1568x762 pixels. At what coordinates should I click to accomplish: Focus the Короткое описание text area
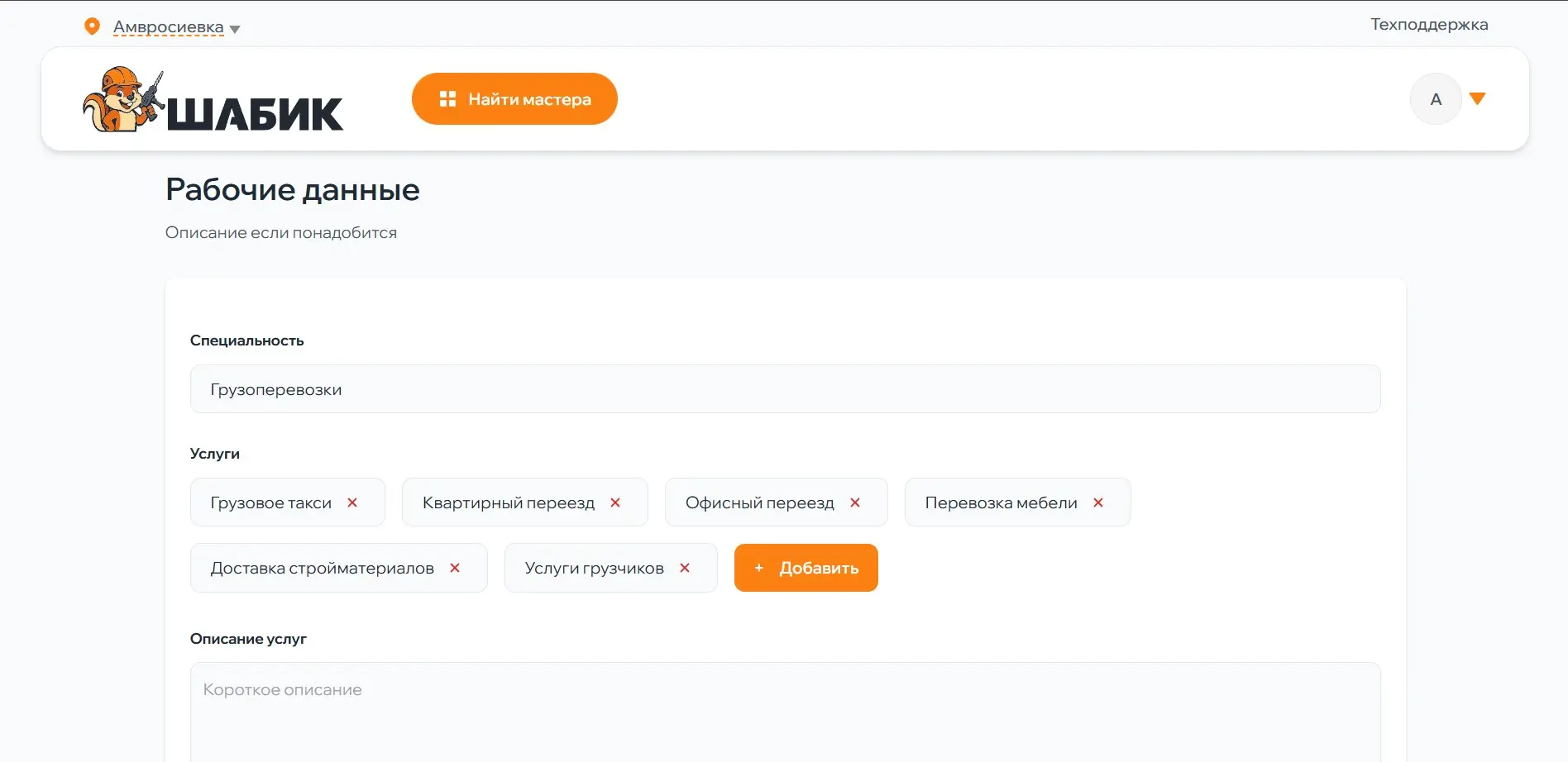tap(784, 711)
